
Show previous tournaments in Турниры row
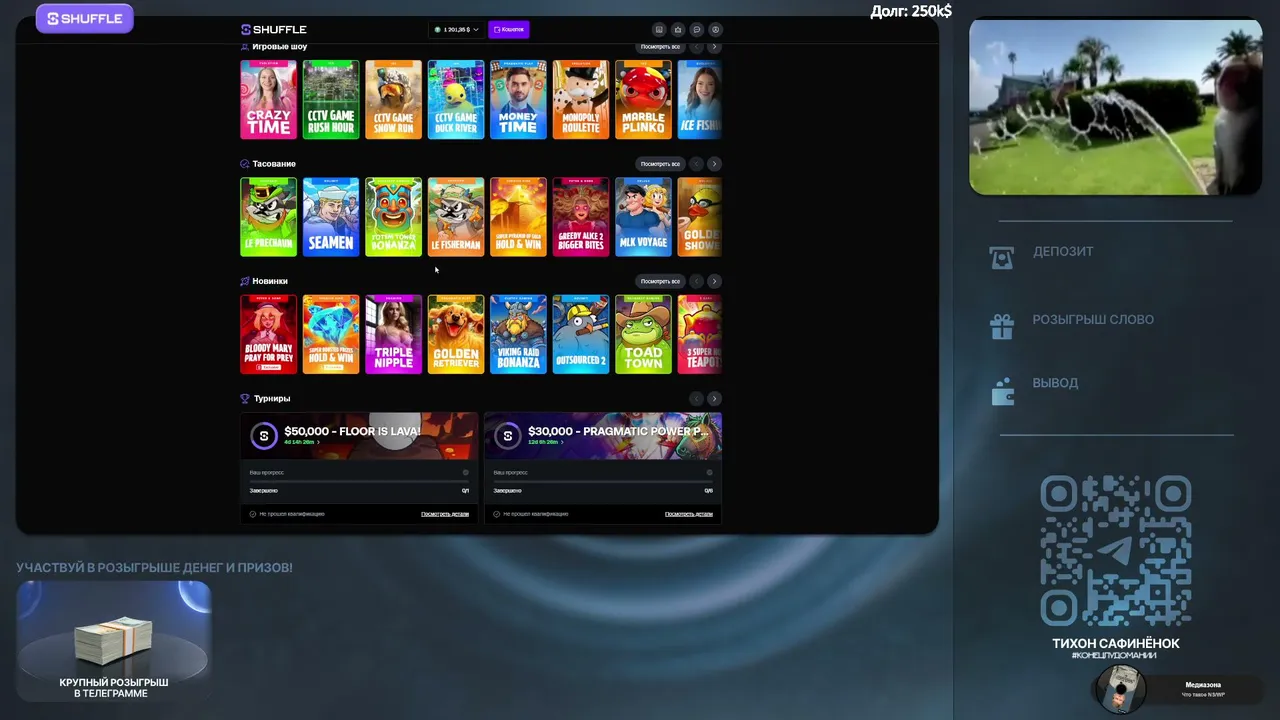point(697,398)
